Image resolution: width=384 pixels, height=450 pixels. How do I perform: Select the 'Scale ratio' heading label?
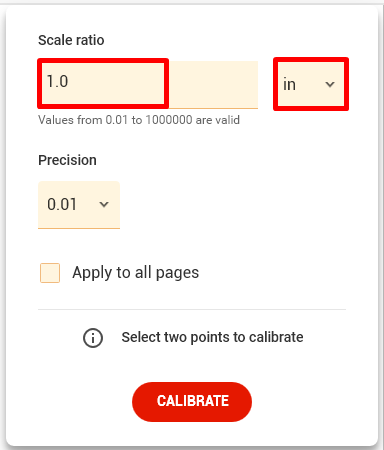point(71,40)
